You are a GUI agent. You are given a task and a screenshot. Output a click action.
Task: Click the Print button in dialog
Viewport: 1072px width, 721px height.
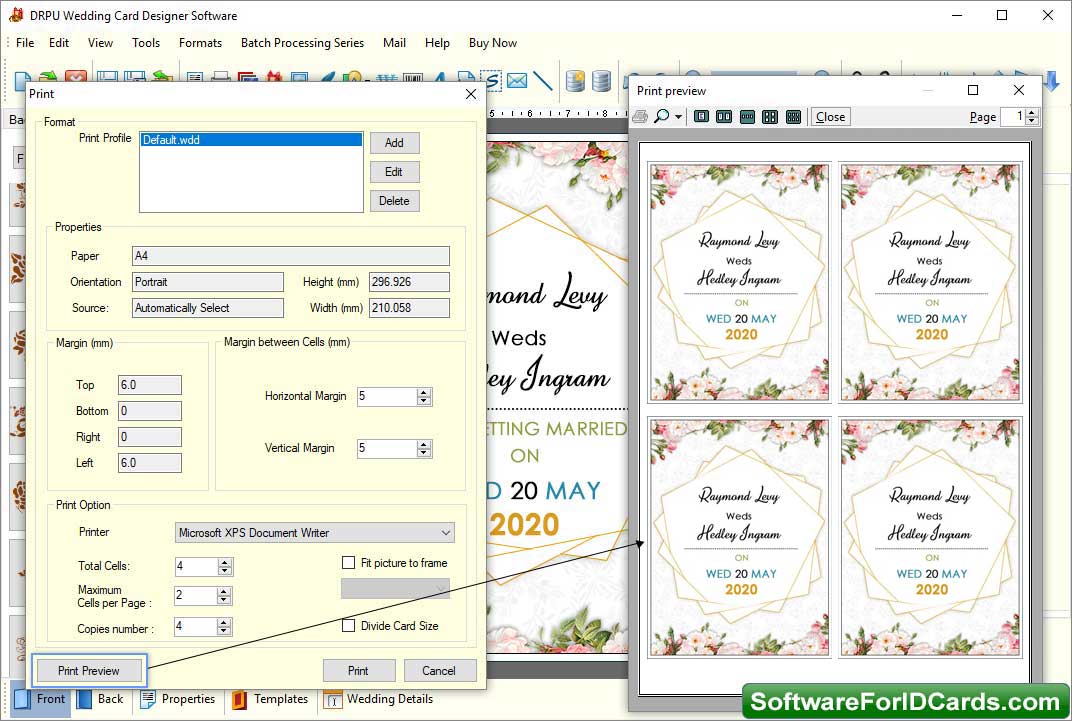click(358, 670)
